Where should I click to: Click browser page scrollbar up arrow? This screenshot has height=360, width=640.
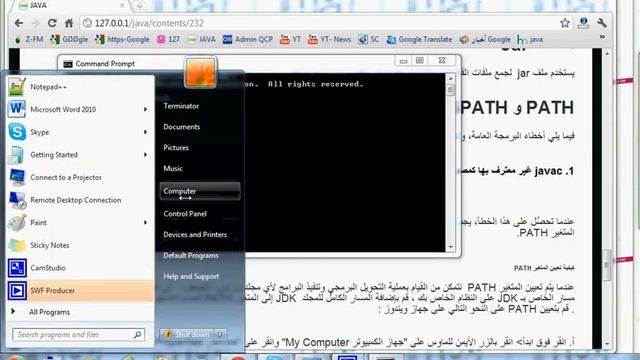607,53
